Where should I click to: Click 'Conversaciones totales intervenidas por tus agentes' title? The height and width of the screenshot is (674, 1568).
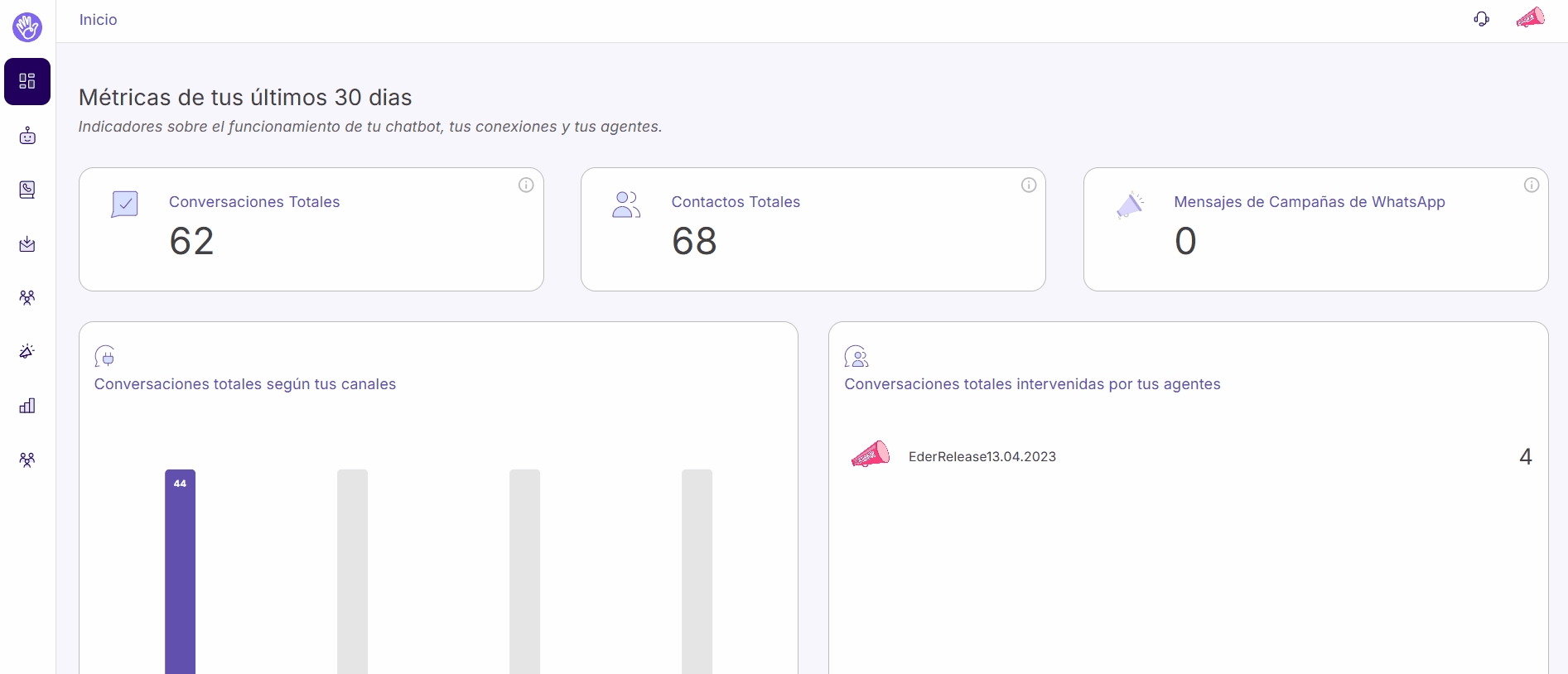coord(1032,384)
